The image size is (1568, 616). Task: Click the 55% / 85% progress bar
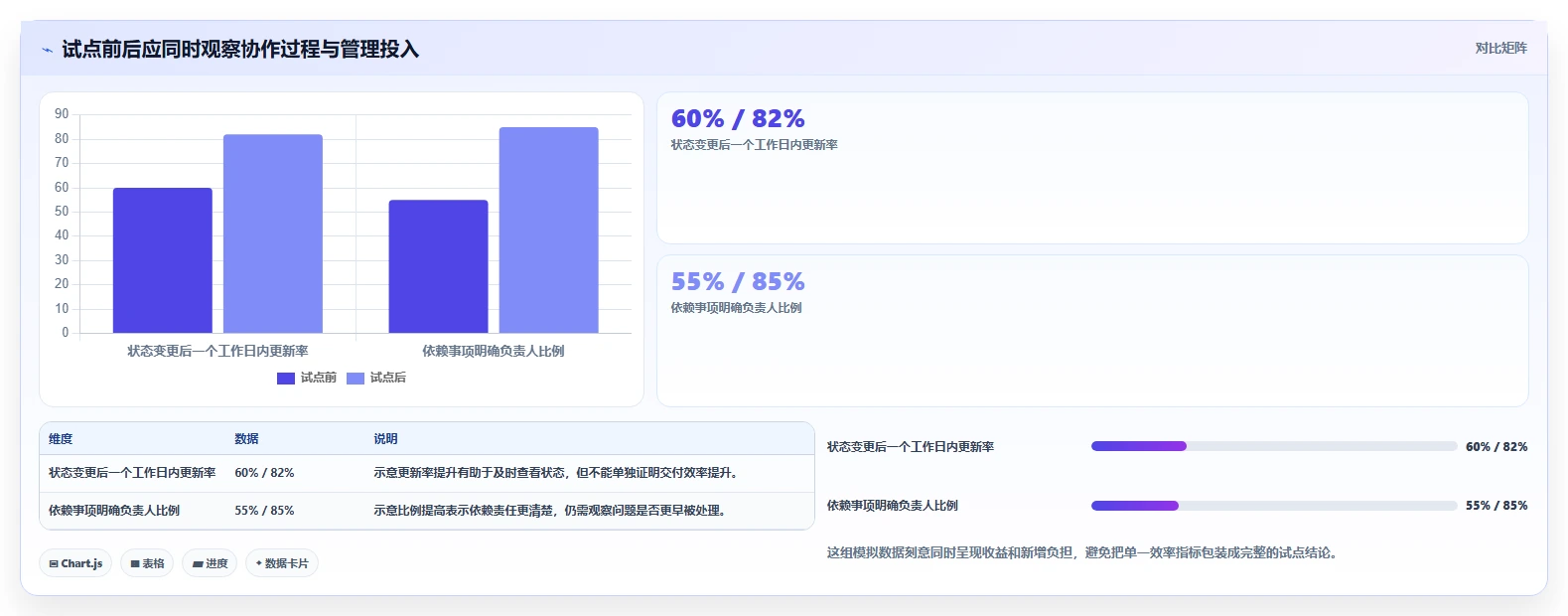click(1274, 506)
